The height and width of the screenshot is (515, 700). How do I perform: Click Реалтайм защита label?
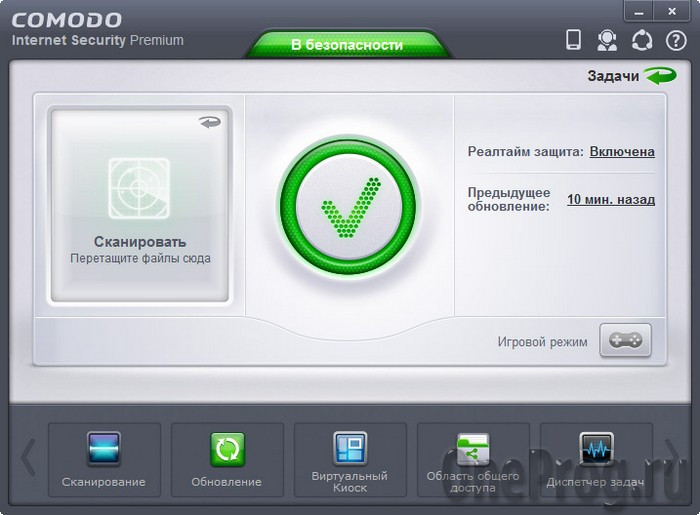525,152
